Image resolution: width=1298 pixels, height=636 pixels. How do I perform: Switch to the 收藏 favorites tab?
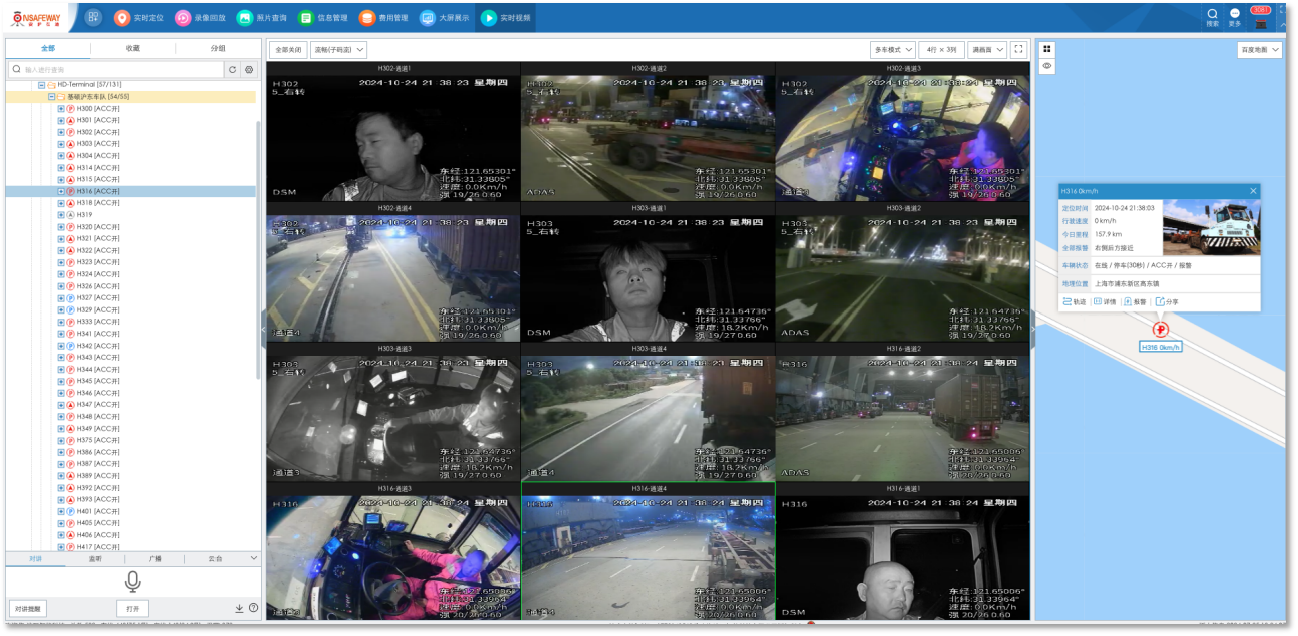coord(133,48)
